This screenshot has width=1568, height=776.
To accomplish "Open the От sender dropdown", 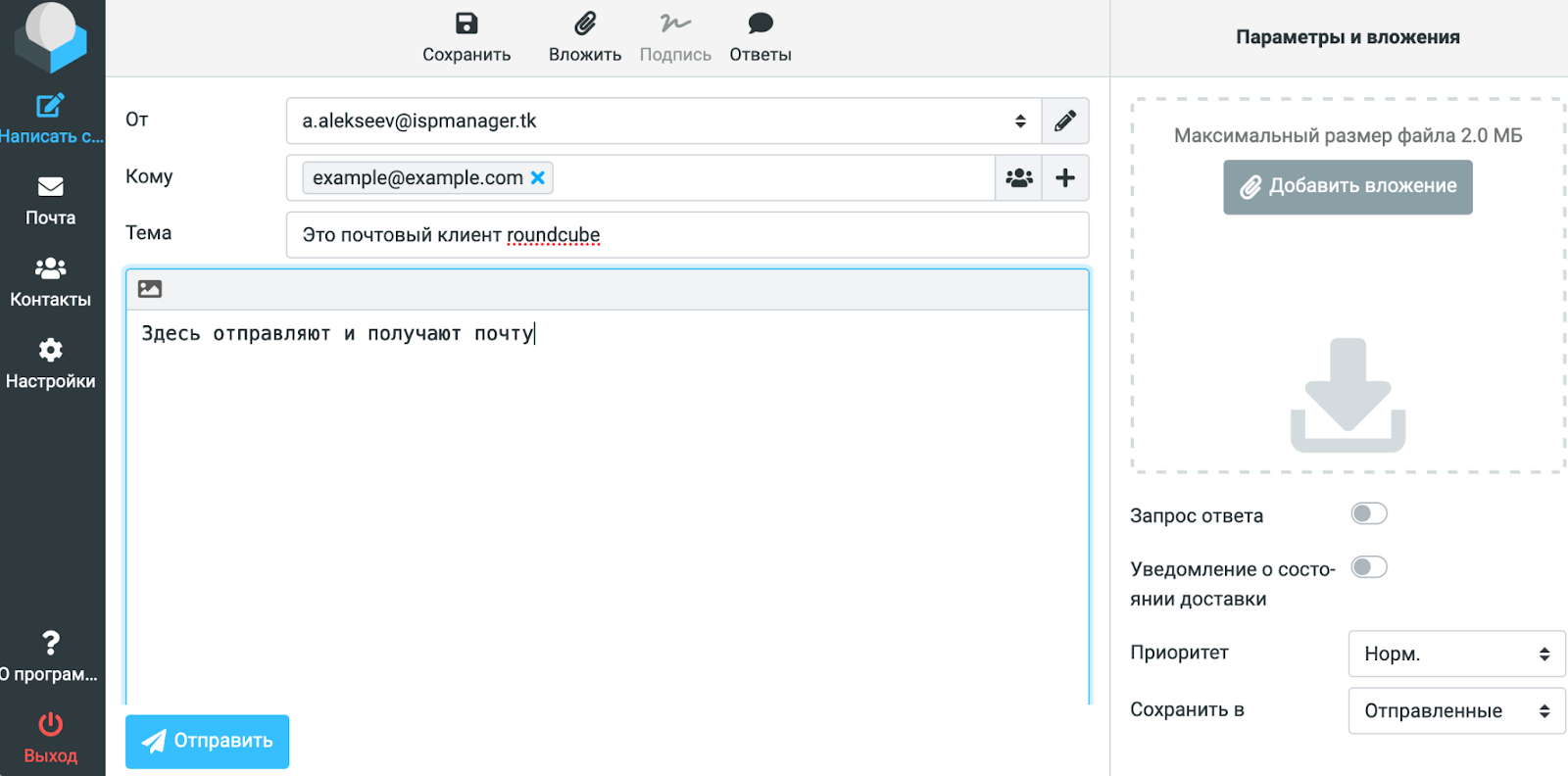I will pyautogui.click(x=663, y=121).
